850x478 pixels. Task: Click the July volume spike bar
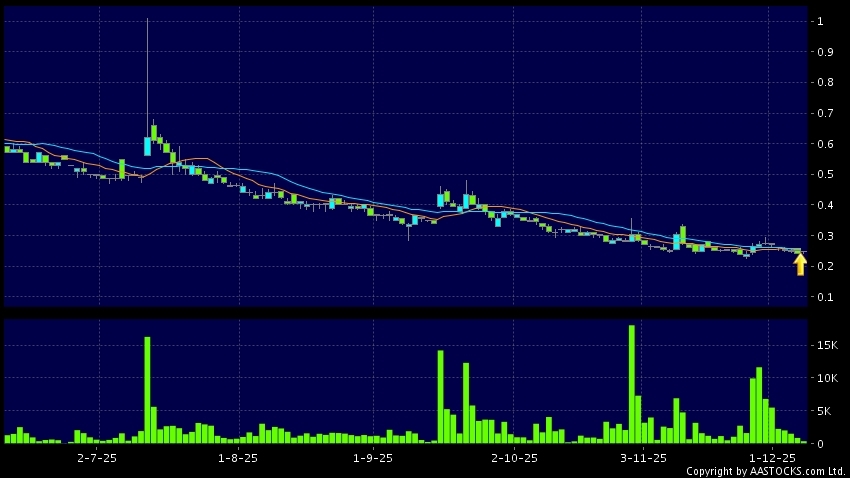[147, 390]
